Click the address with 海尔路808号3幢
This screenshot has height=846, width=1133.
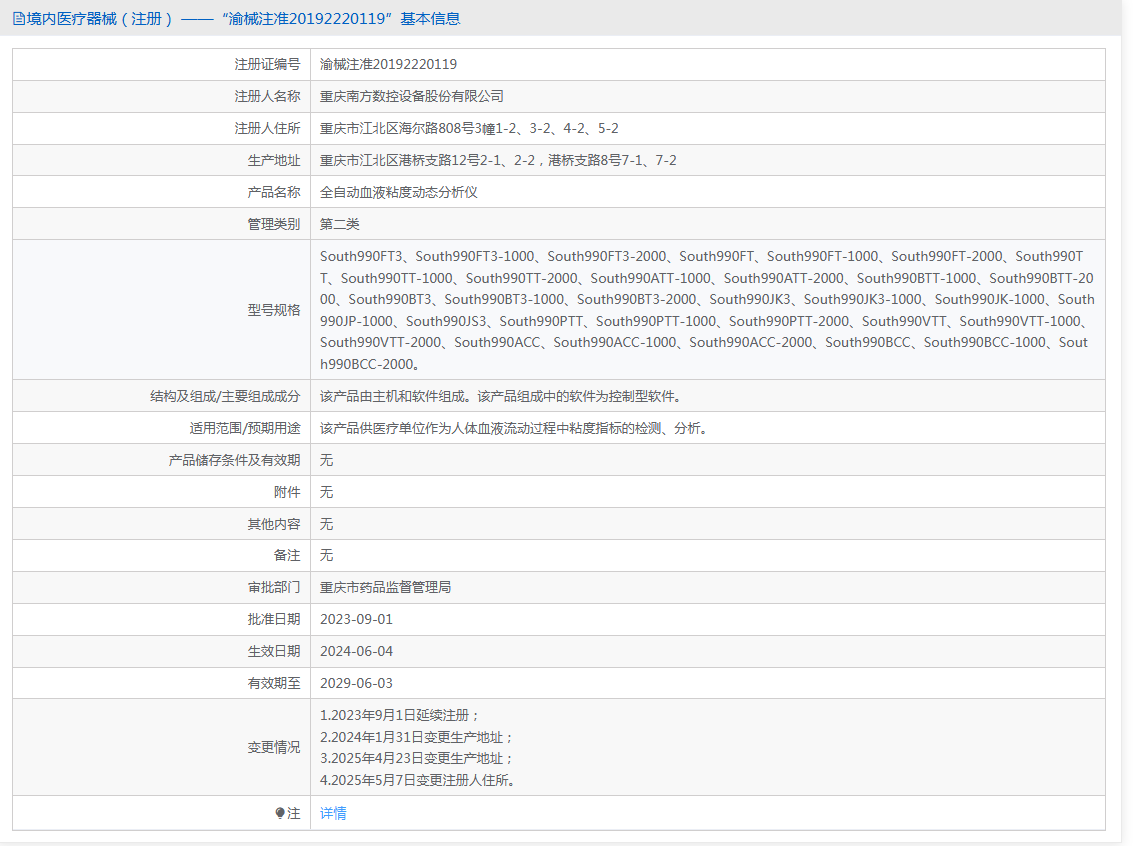coord(470,129)
